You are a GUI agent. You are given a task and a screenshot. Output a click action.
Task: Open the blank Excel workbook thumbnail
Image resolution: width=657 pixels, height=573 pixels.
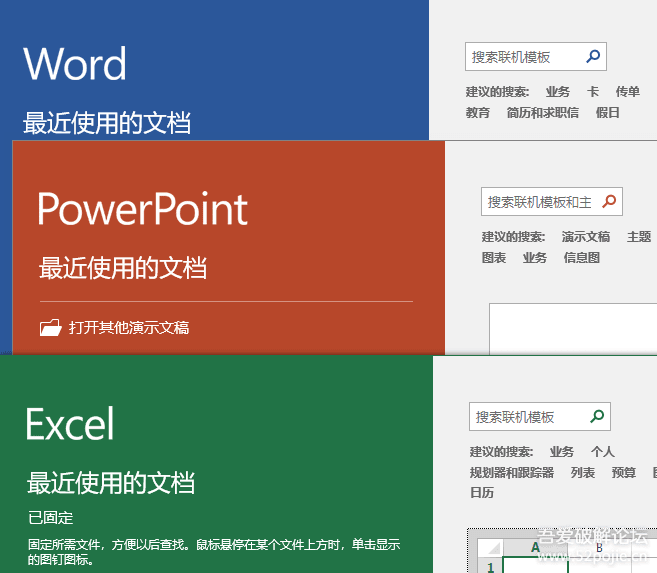coord(562,551)
